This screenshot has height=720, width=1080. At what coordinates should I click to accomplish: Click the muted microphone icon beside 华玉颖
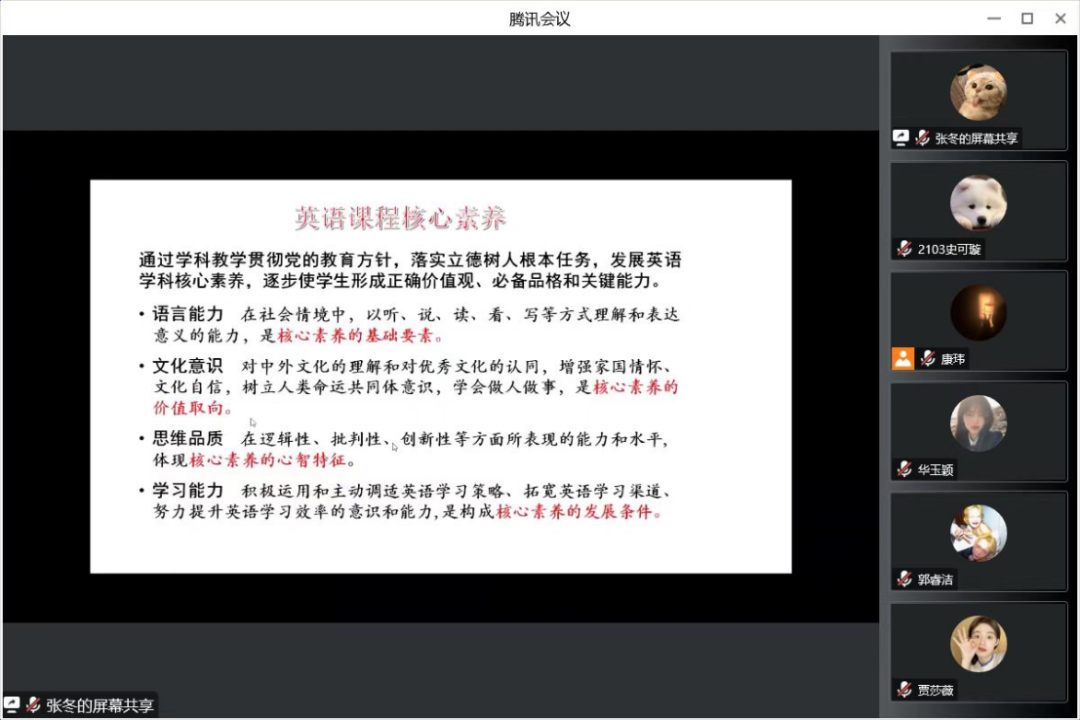(x=904, y=469)
